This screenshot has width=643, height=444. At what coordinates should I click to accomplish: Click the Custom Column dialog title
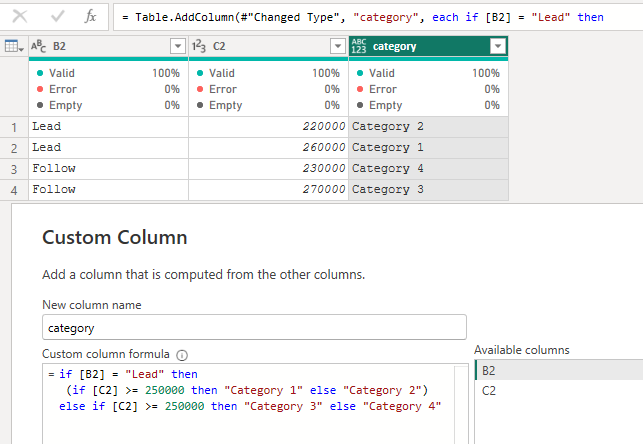[115, 237]
